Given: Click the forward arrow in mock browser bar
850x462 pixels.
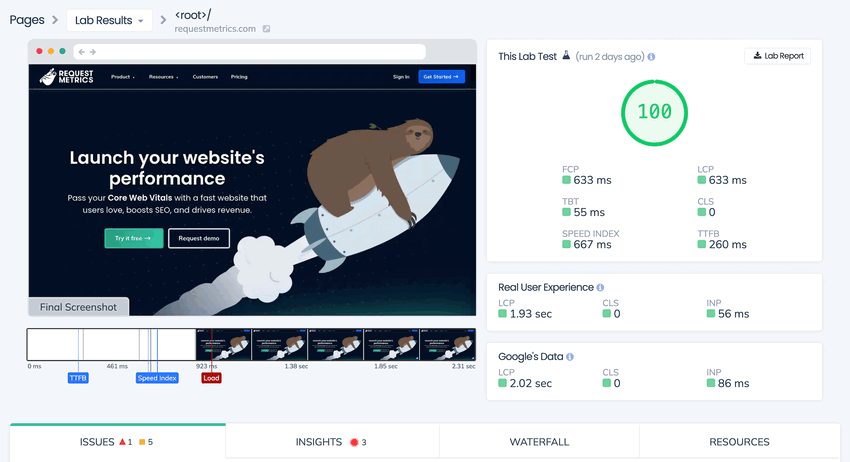Looking at the screenshot, I should [x=93, y=52].
